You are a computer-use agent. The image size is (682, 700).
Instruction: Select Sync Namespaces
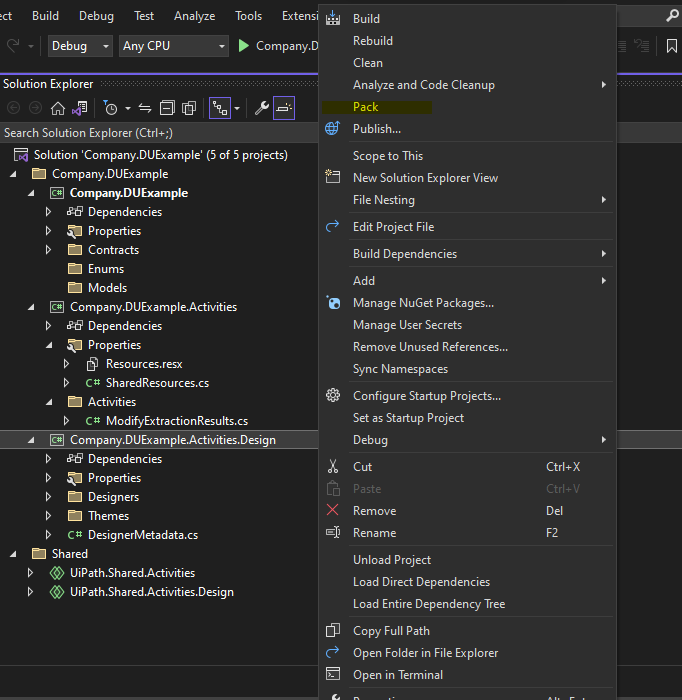467,369
